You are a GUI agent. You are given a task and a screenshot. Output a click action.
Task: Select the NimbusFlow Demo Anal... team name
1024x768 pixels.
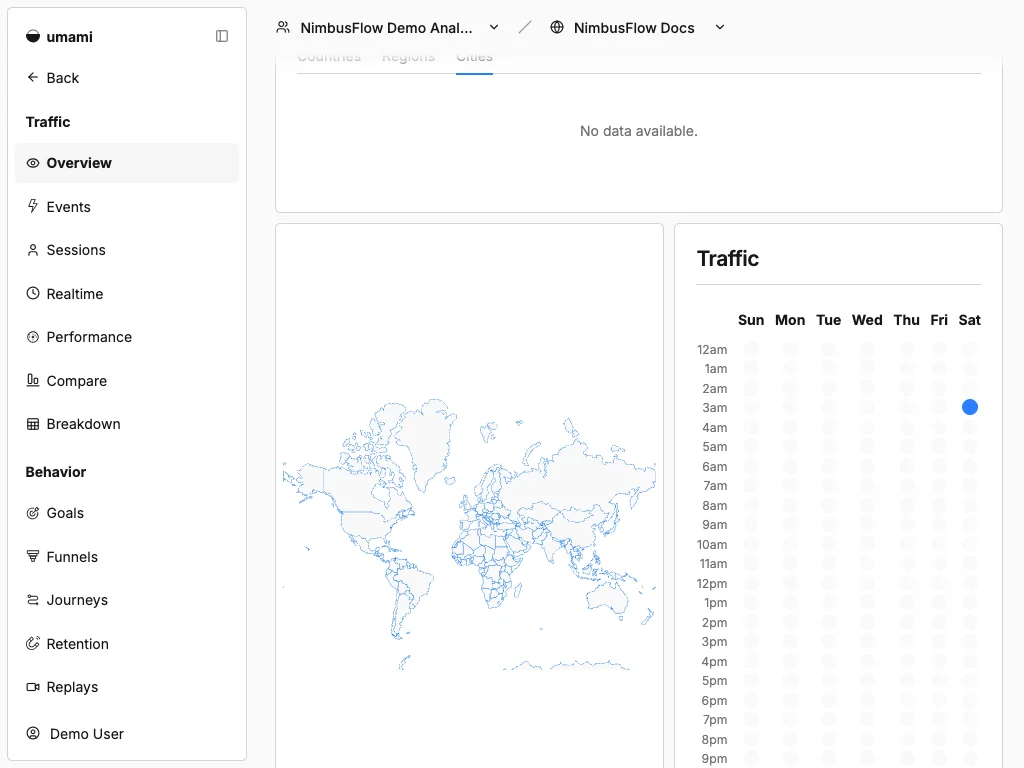tap(386, 28)
